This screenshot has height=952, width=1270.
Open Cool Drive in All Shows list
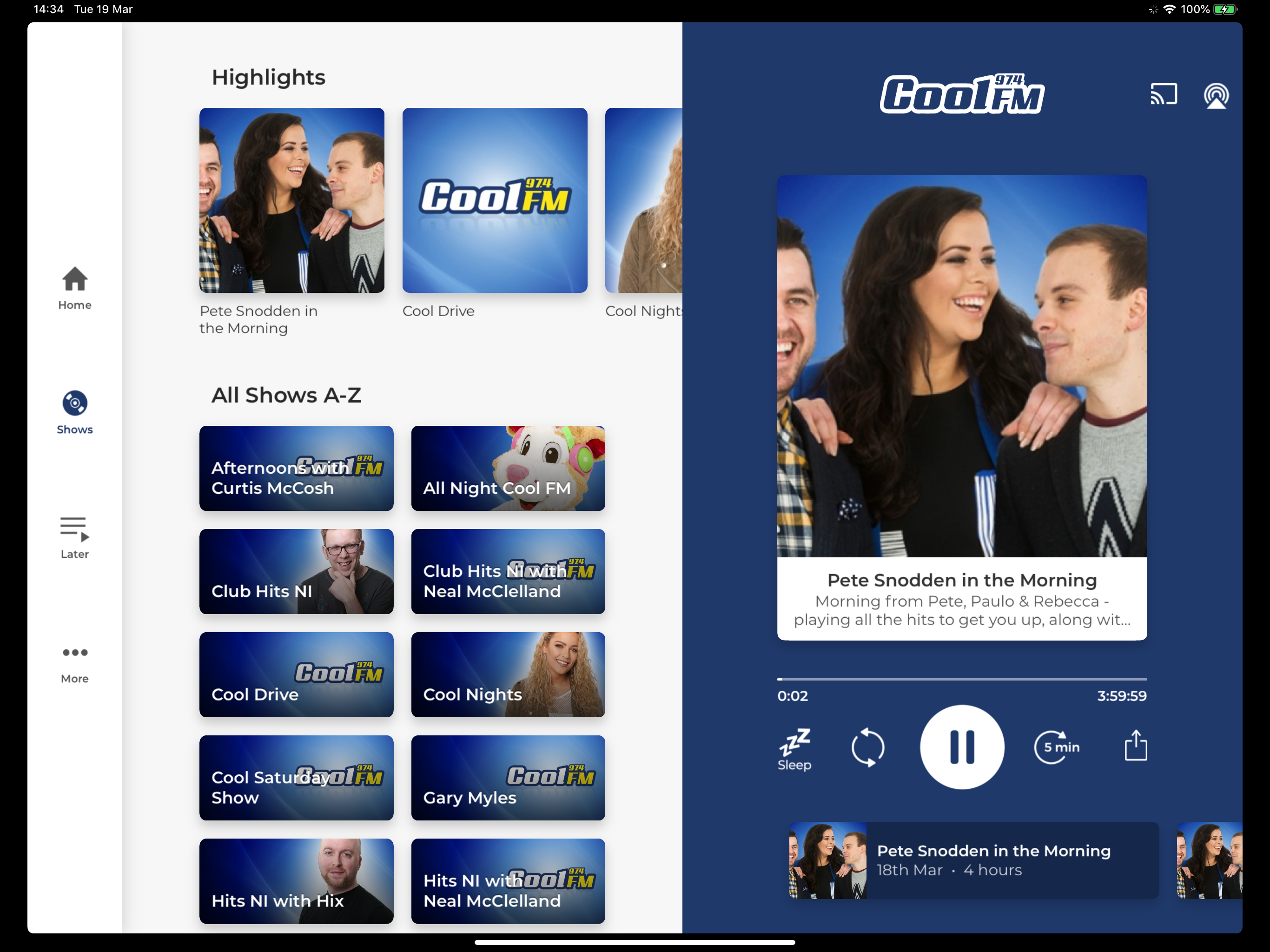click(296, 674)
